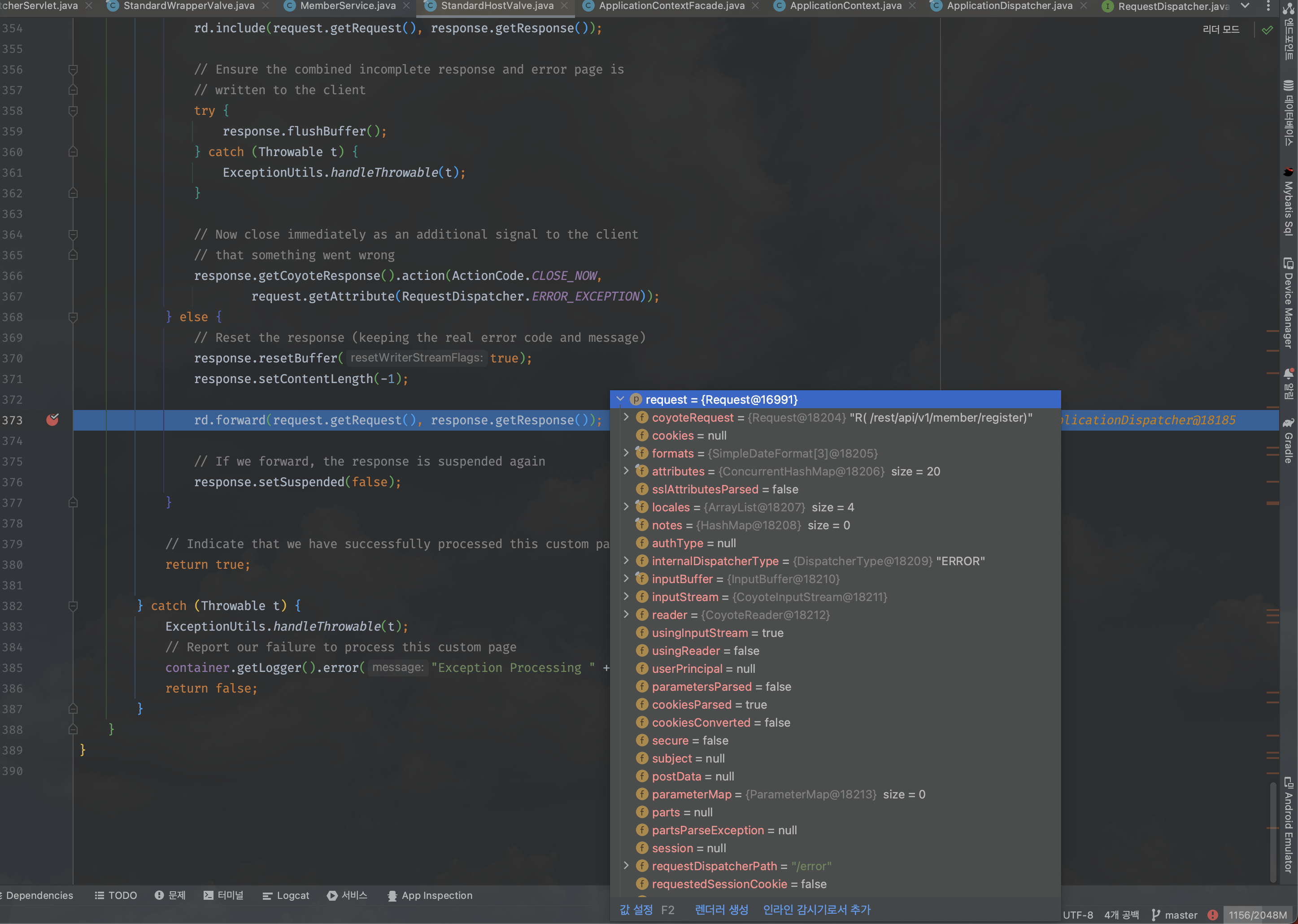
Task: Switch to ApplicationDispatcher.java tab
Action: tap(1009, 6)
